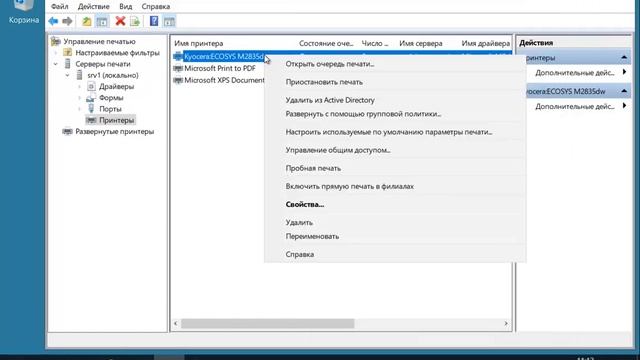
Task: Click the Forward arrow toolbar icon
Action: pyautogui.click(x=67, y=21)
